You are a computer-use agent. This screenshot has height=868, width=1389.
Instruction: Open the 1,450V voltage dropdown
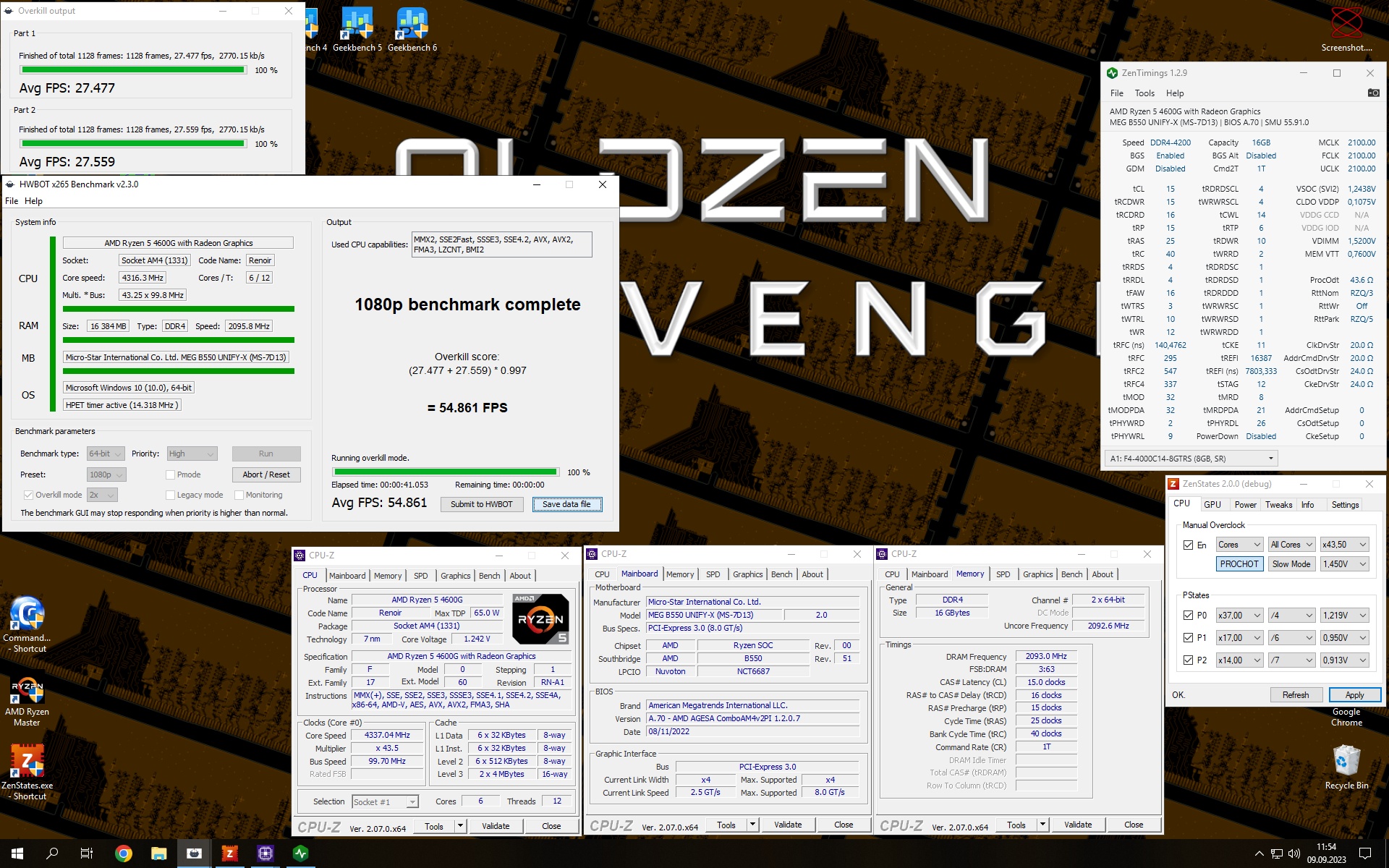click(x=1345, y=564)
